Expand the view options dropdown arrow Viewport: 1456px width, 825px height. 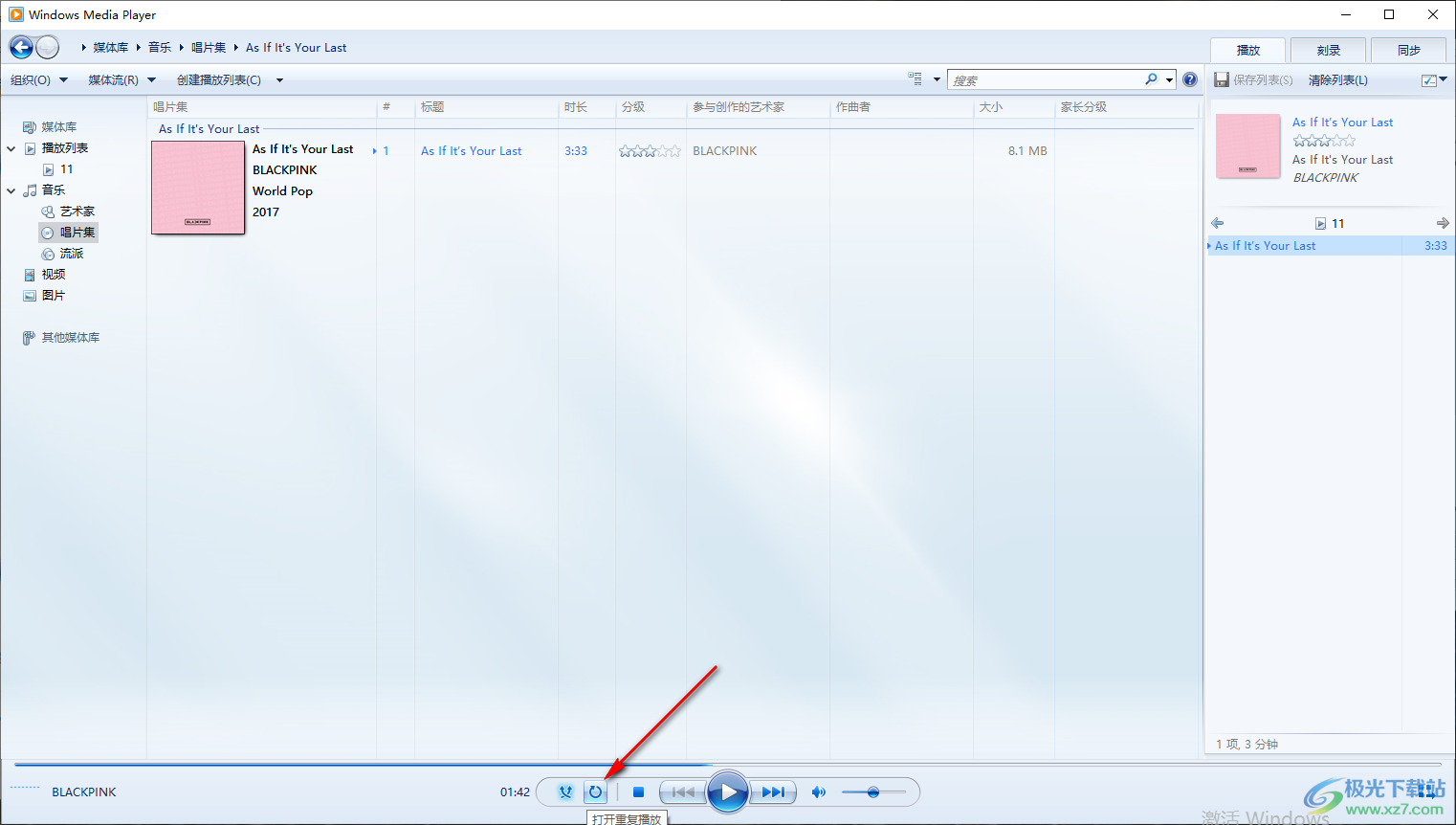[937, 80]
